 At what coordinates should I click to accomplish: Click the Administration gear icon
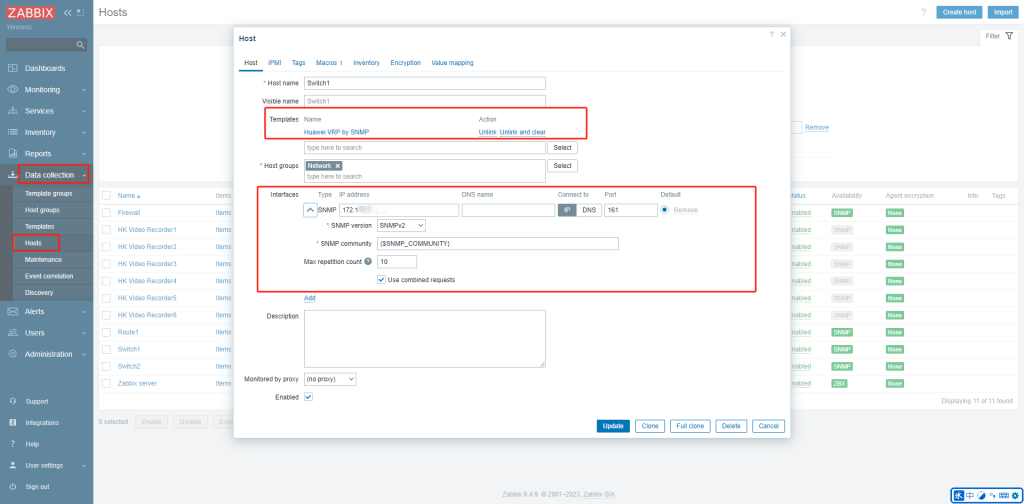coord(12,354)
